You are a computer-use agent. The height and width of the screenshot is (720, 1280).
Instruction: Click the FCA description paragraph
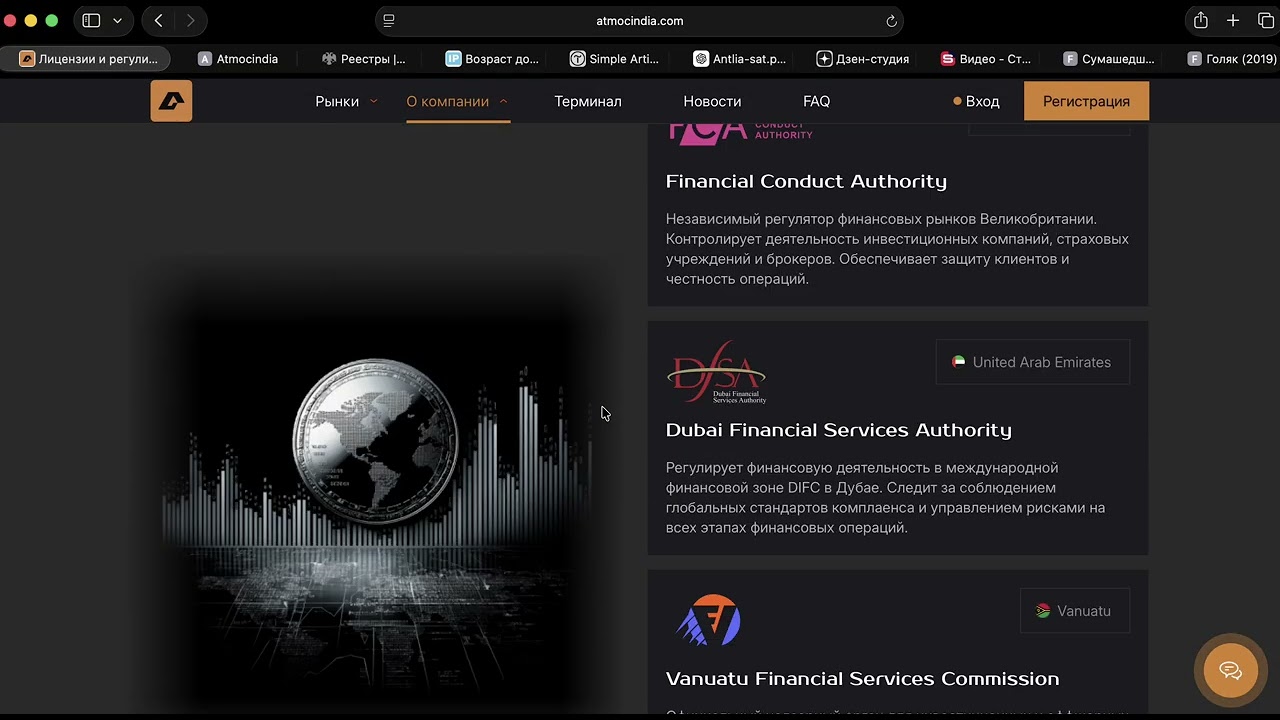point(897,249)
